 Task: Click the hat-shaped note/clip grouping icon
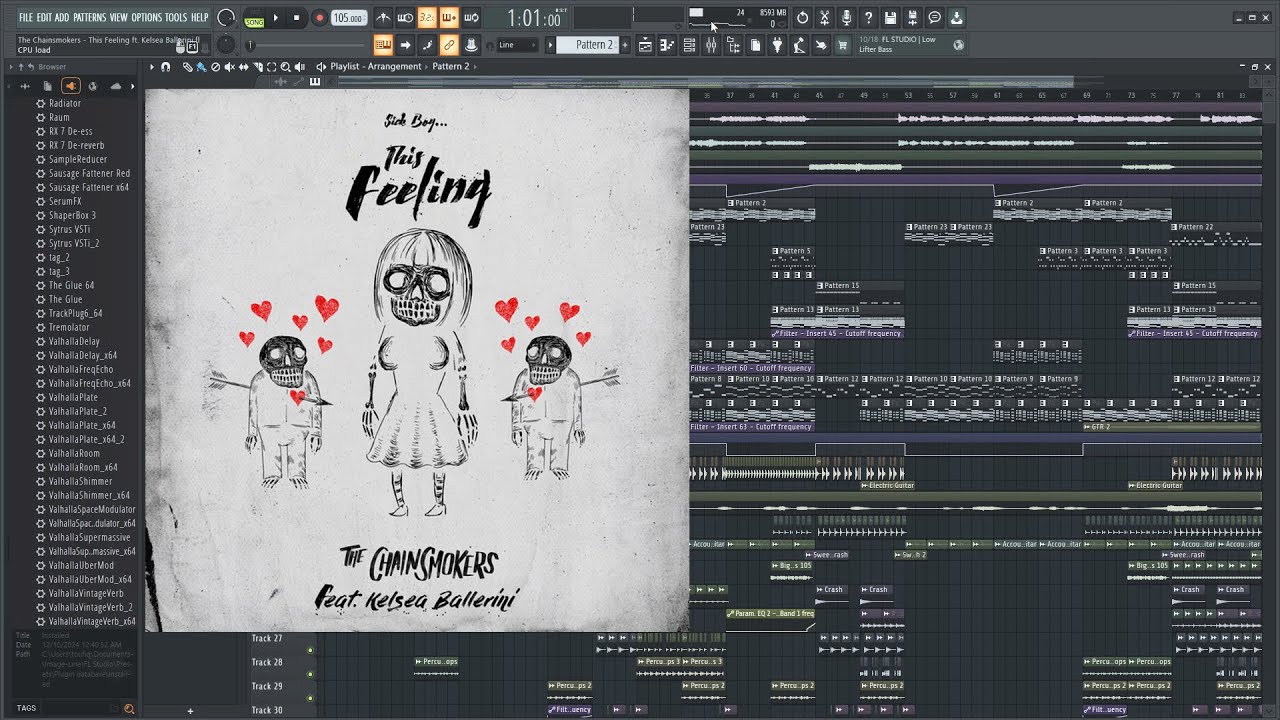click(x=471, y=45)
